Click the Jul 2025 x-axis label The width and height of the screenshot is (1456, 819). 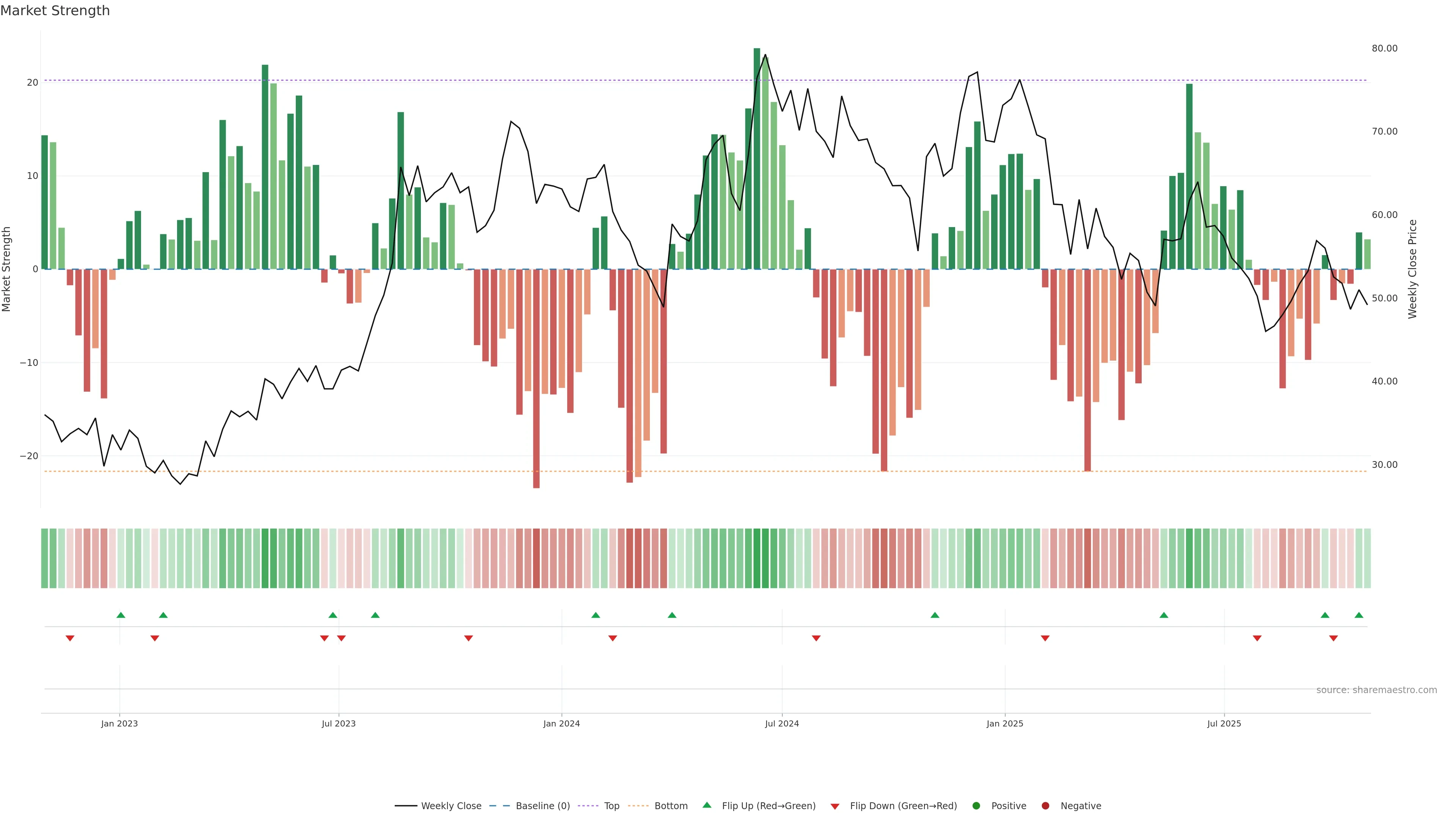point(1224,723)
